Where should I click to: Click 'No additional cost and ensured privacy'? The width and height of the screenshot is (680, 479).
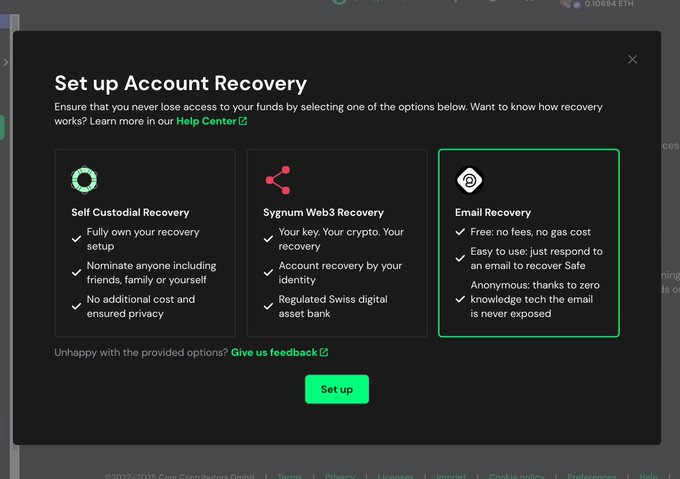[141, 306]
